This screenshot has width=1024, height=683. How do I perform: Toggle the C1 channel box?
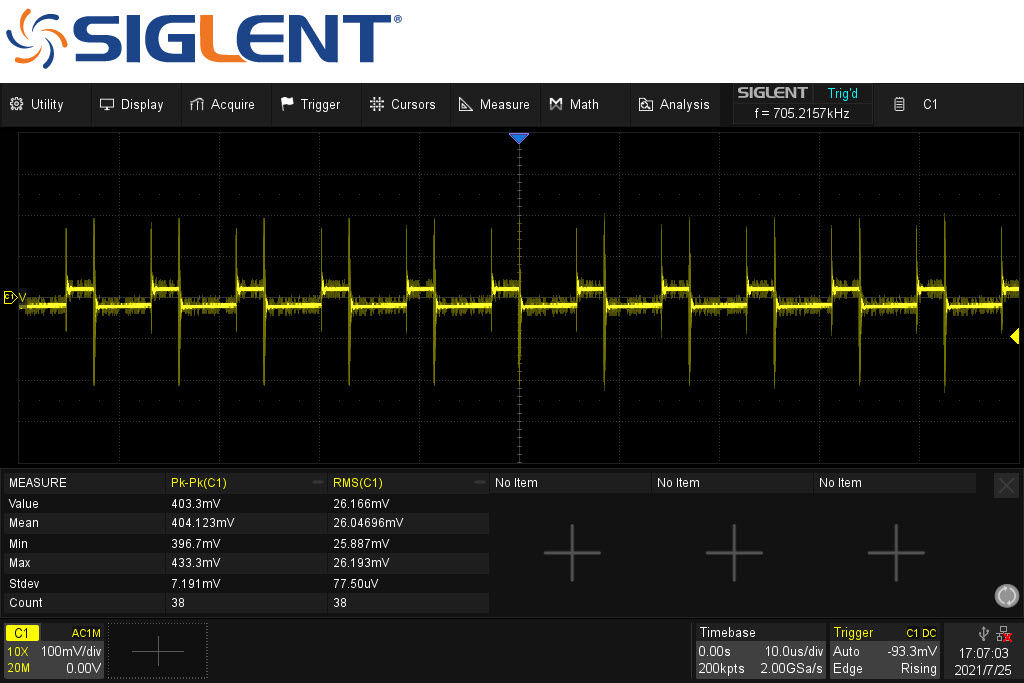[x=54, y=650]
